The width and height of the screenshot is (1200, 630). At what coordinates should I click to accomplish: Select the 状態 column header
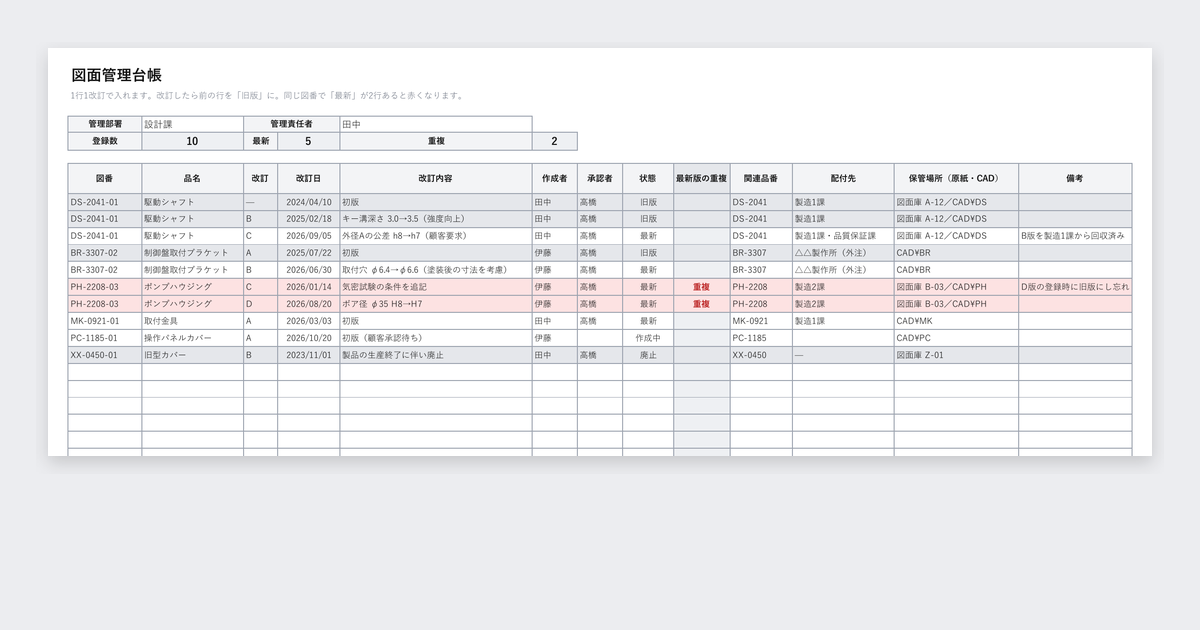tap(648, 178)
